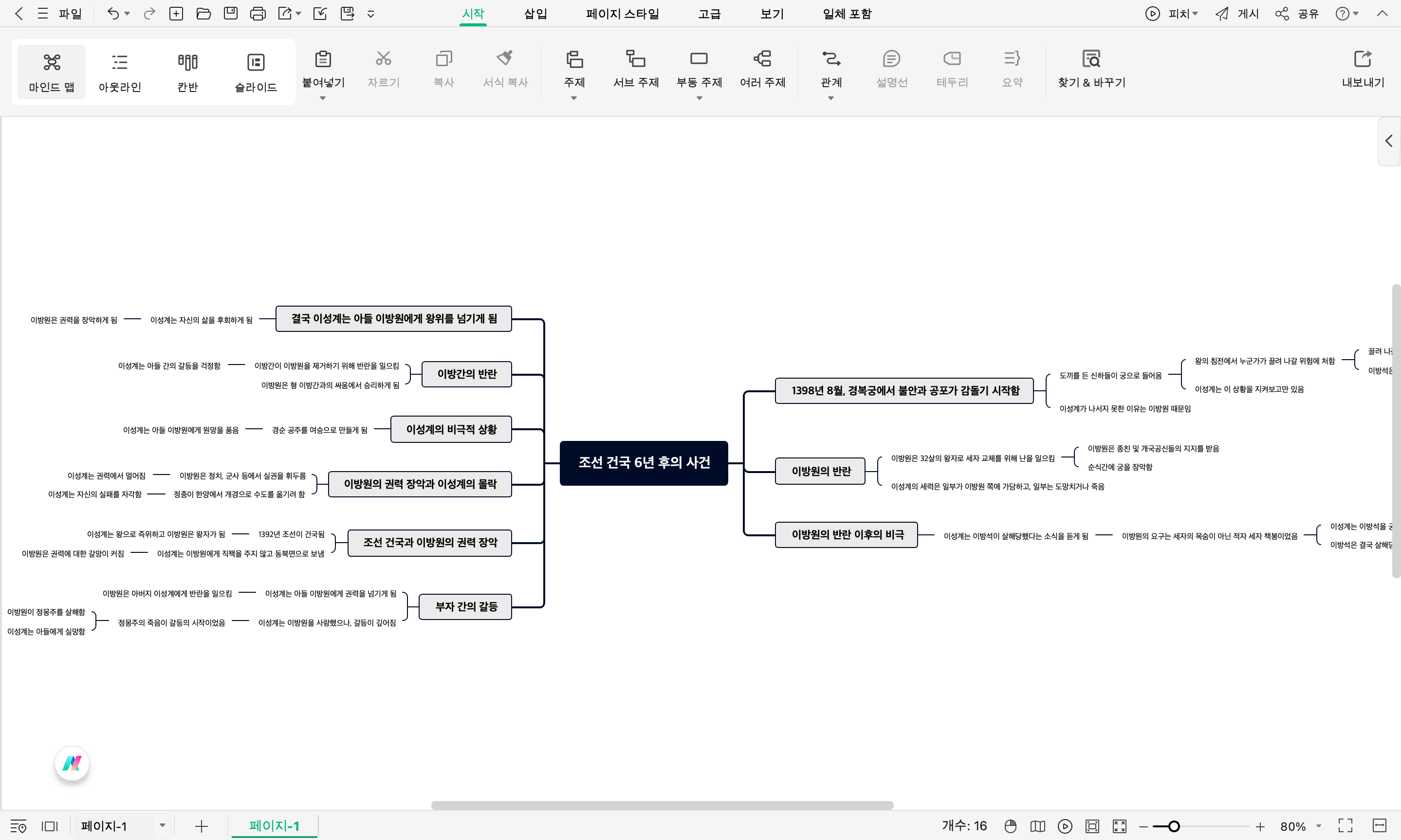Screen dimensions: 1401x840
Task: Click the Relationship (관계) arrow icon
Action: click(x=830, y=59)
